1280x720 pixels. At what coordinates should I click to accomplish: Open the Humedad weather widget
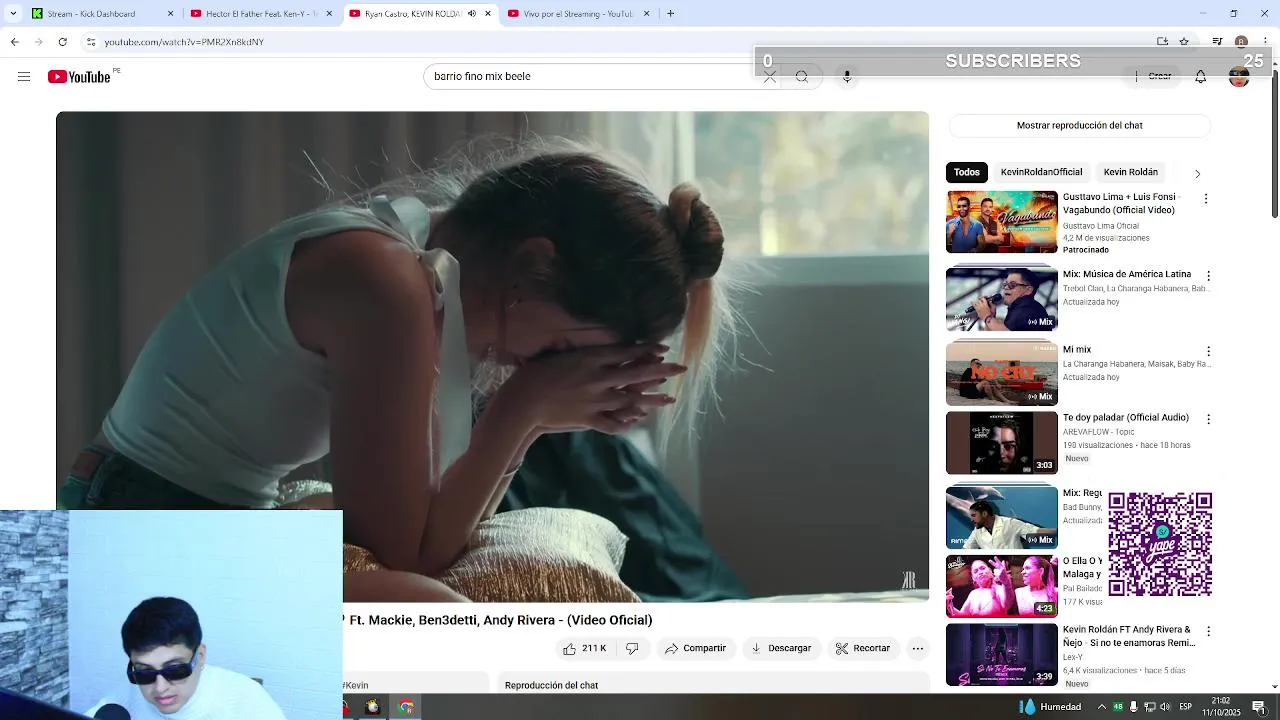point(1049,707)
